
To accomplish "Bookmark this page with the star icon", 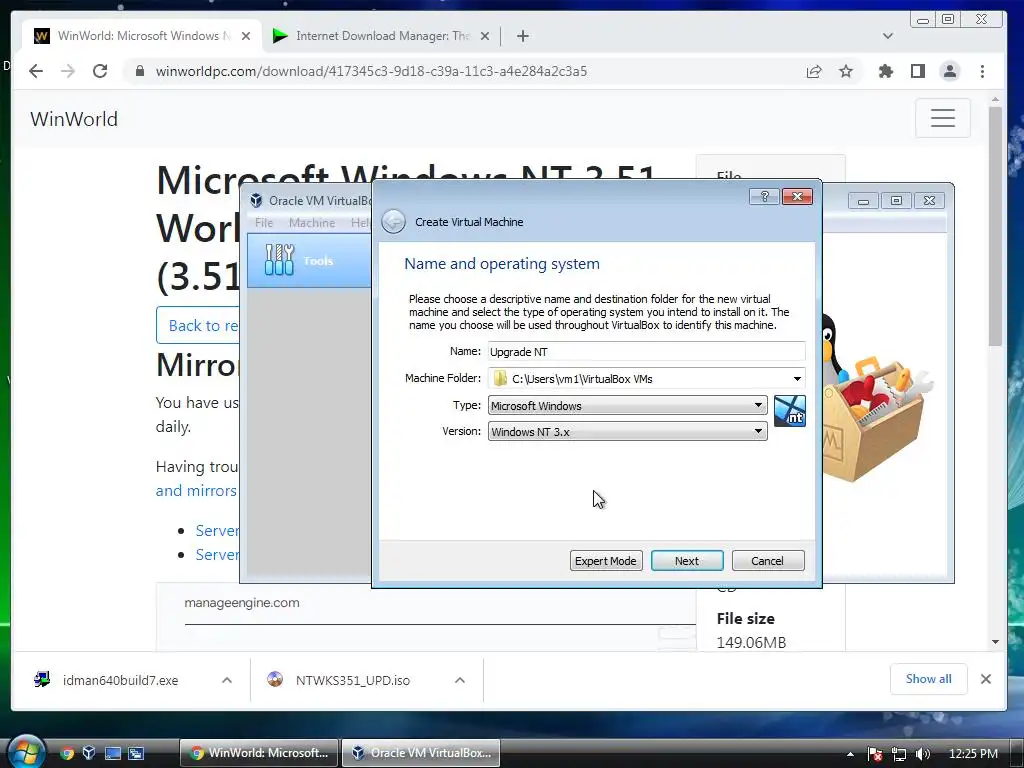I will pyautogui.click(x=846, y=71).
